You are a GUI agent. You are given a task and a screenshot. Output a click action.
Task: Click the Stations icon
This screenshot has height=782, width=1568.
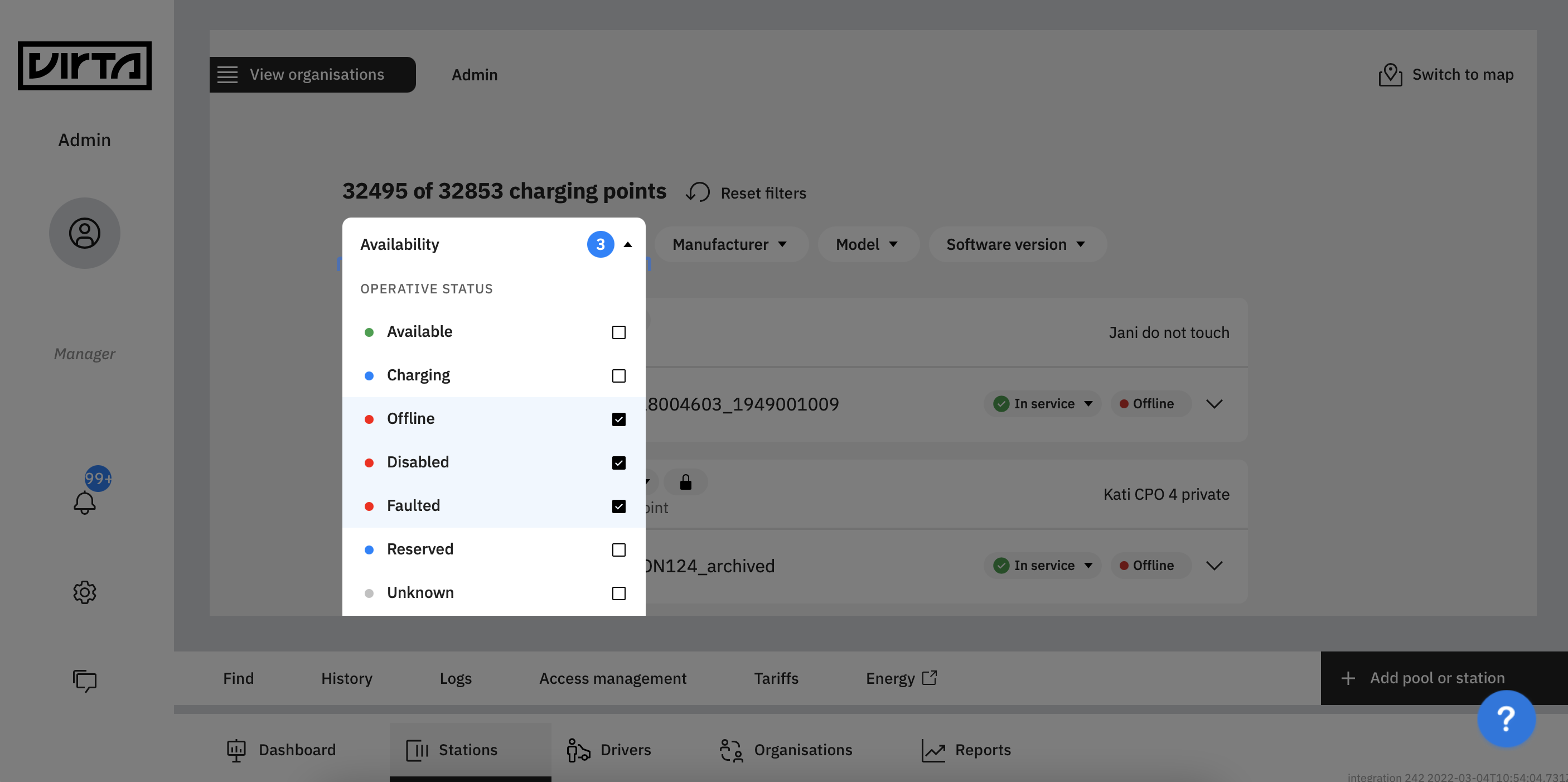tap(417, 750)
